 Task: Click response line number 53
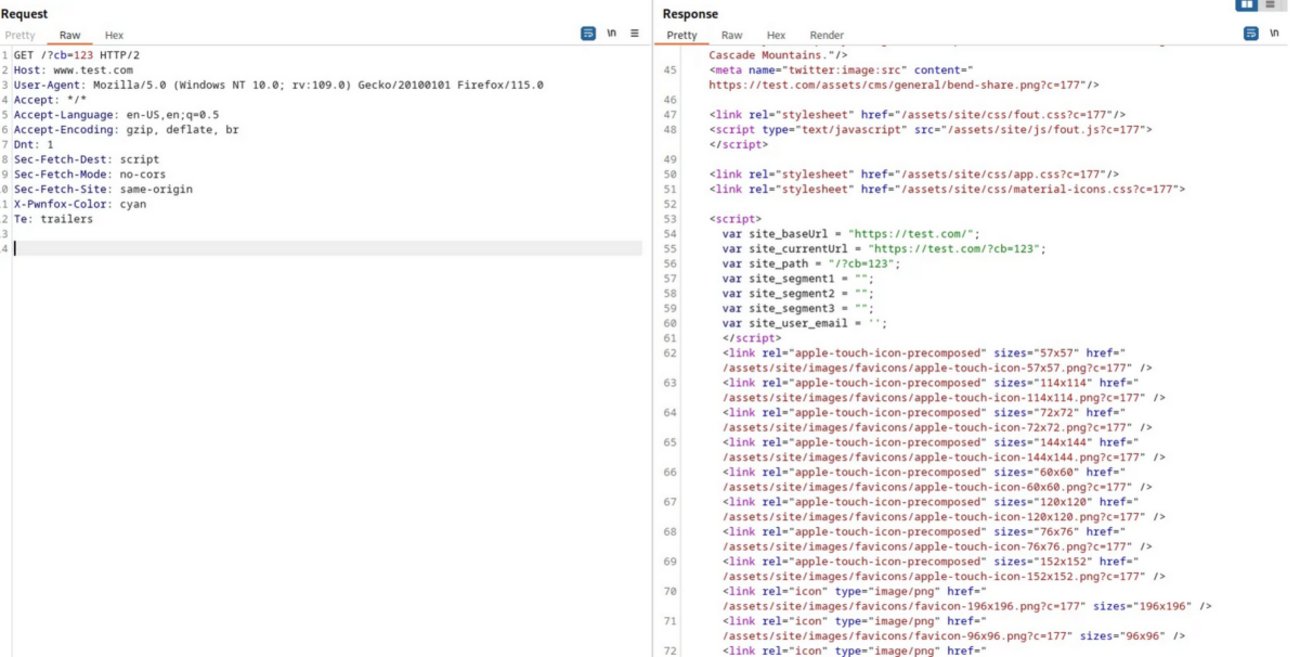[670, 219]
